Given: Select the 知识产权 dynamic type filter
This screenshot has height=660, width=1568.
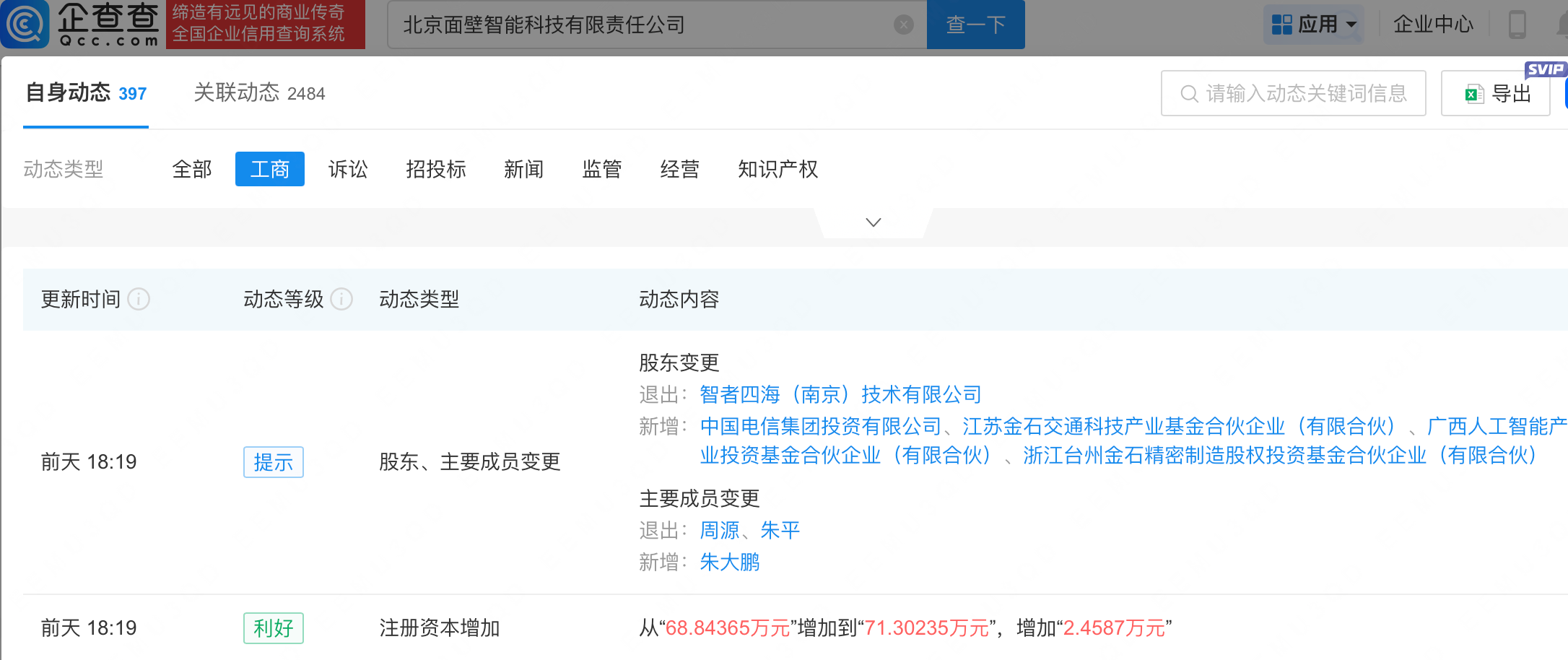Looking at the screenshot, I should (778, 169).
